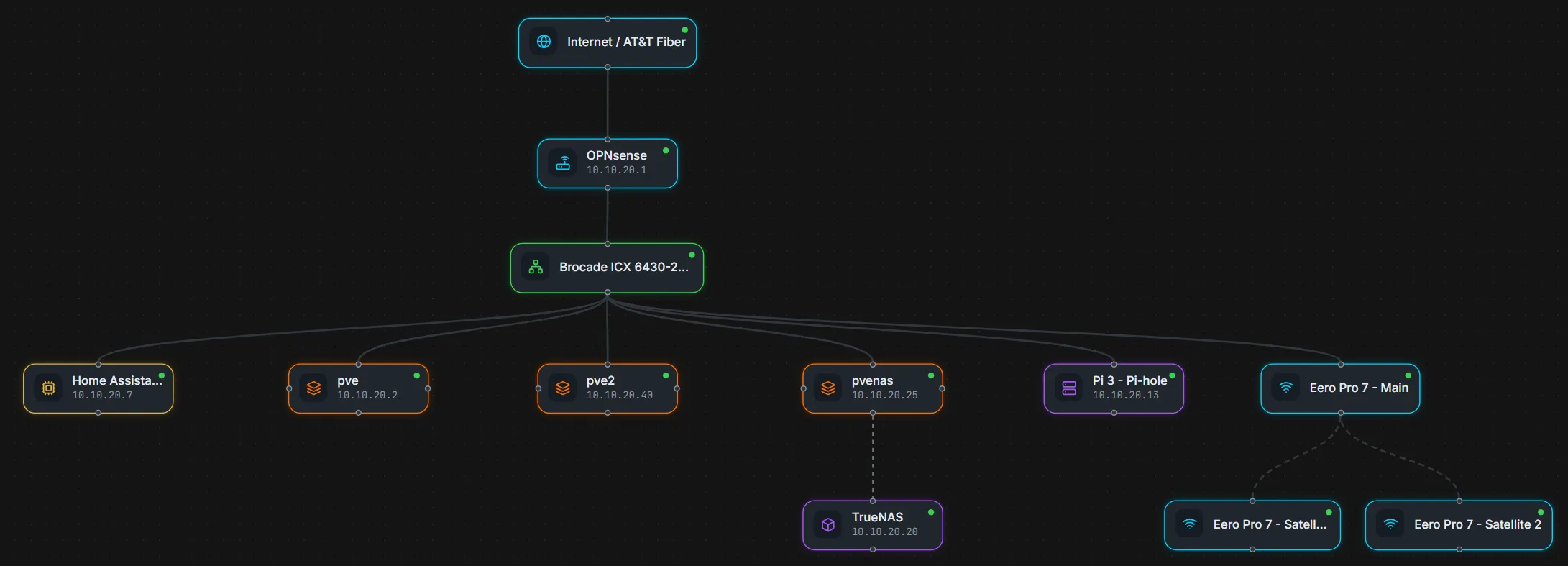The height and width of the screenshot is (566, 1568).
Task: Click top connector handle of Pi-hole node
Action: [1114, 365]
